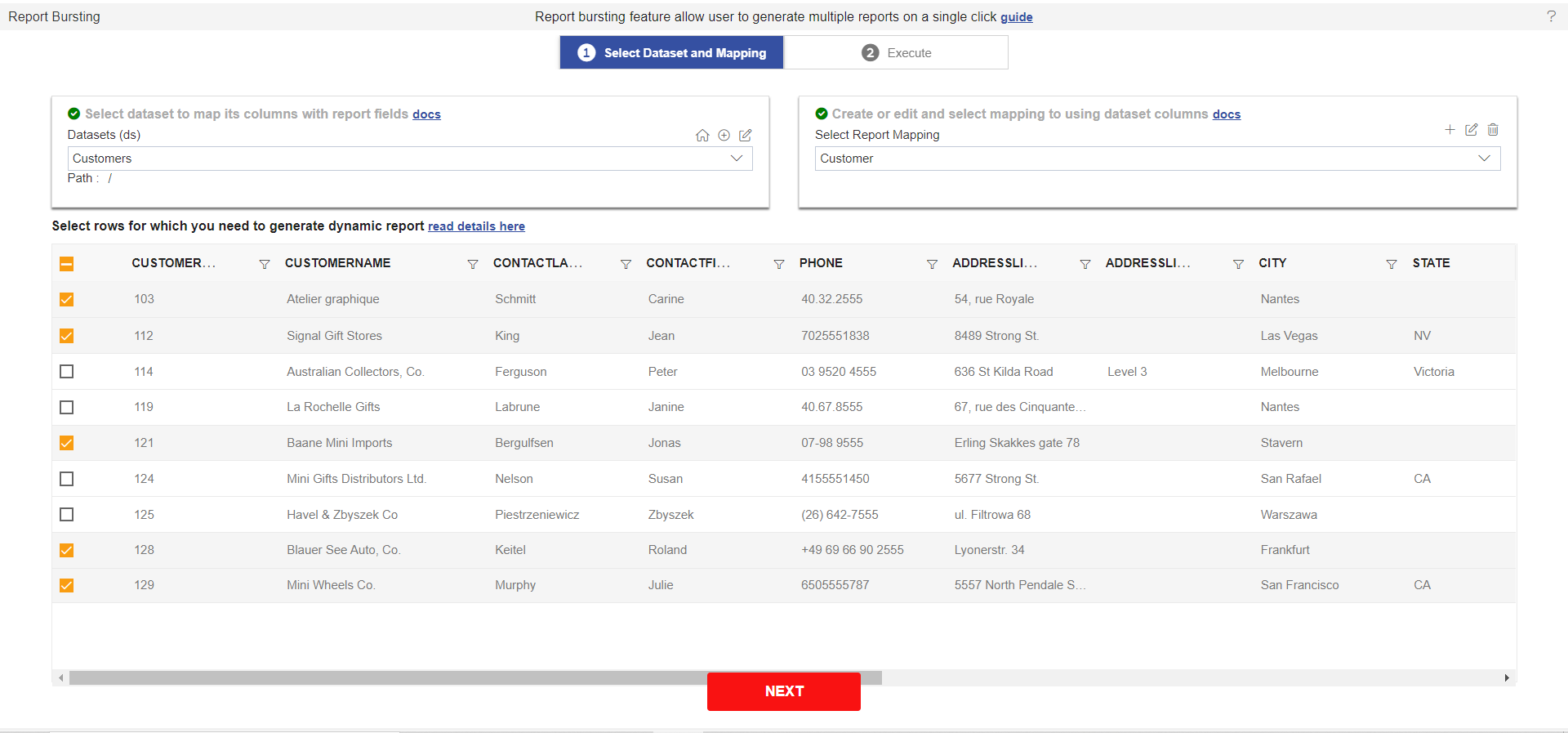1568x733 pixels.
Task: Filter the second ADDRESSLINE column
Action: (1238, 264)
